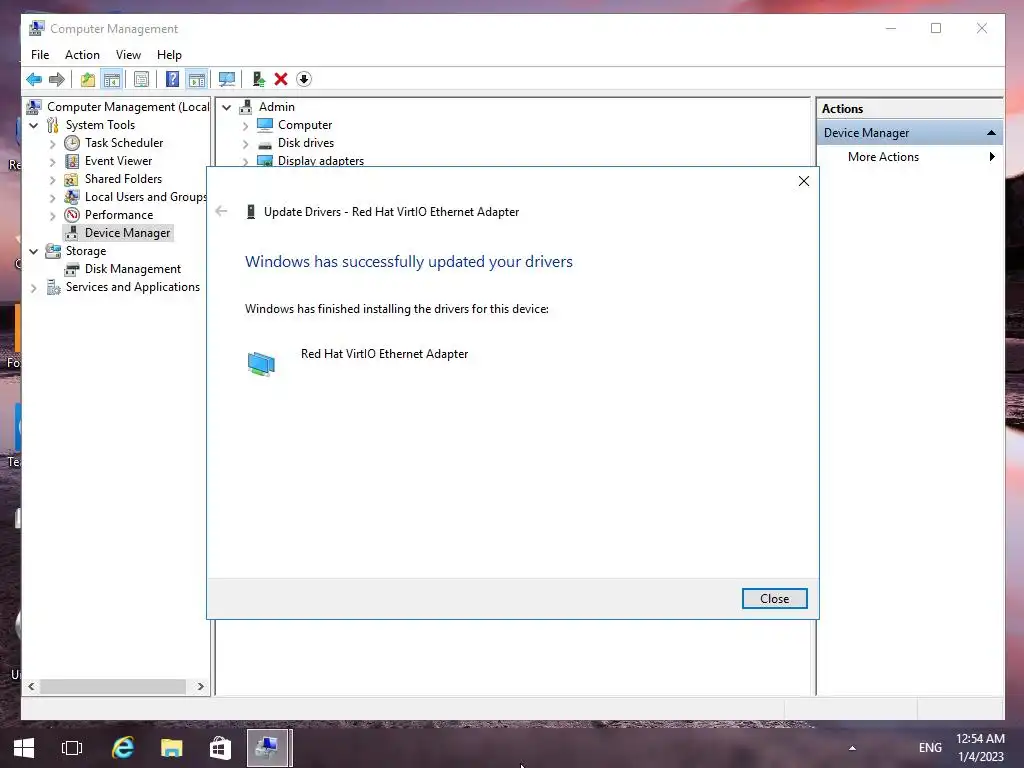
Task: Select Device Manager in the tree
Action: [x=127, y=233]
